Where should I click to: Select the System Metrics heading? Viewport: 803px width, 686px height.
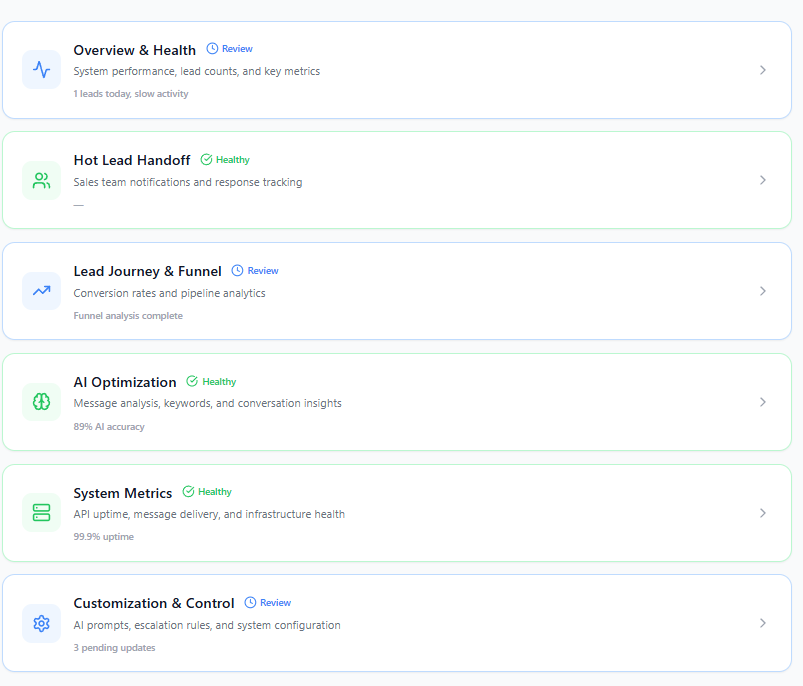[x=122, y=493]
